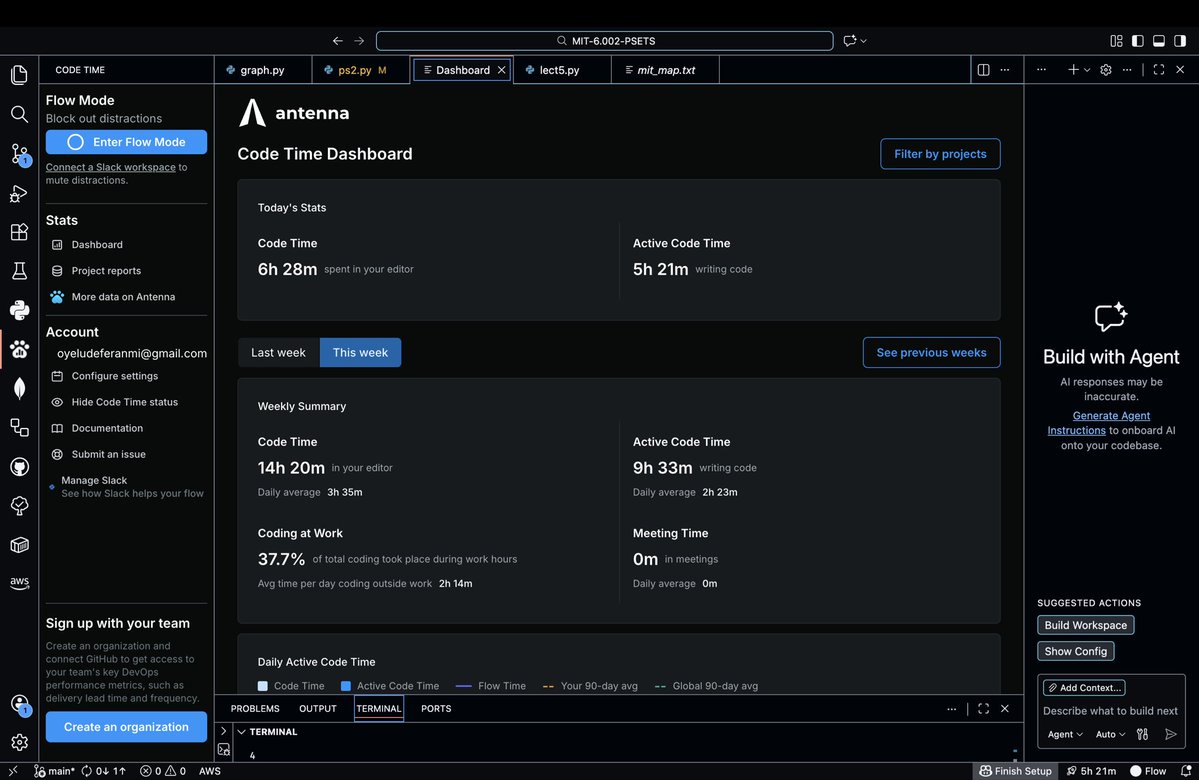Open chat settings gear in Agent panel
This screenshot has width=1199, height=780.
point(1106,70)
